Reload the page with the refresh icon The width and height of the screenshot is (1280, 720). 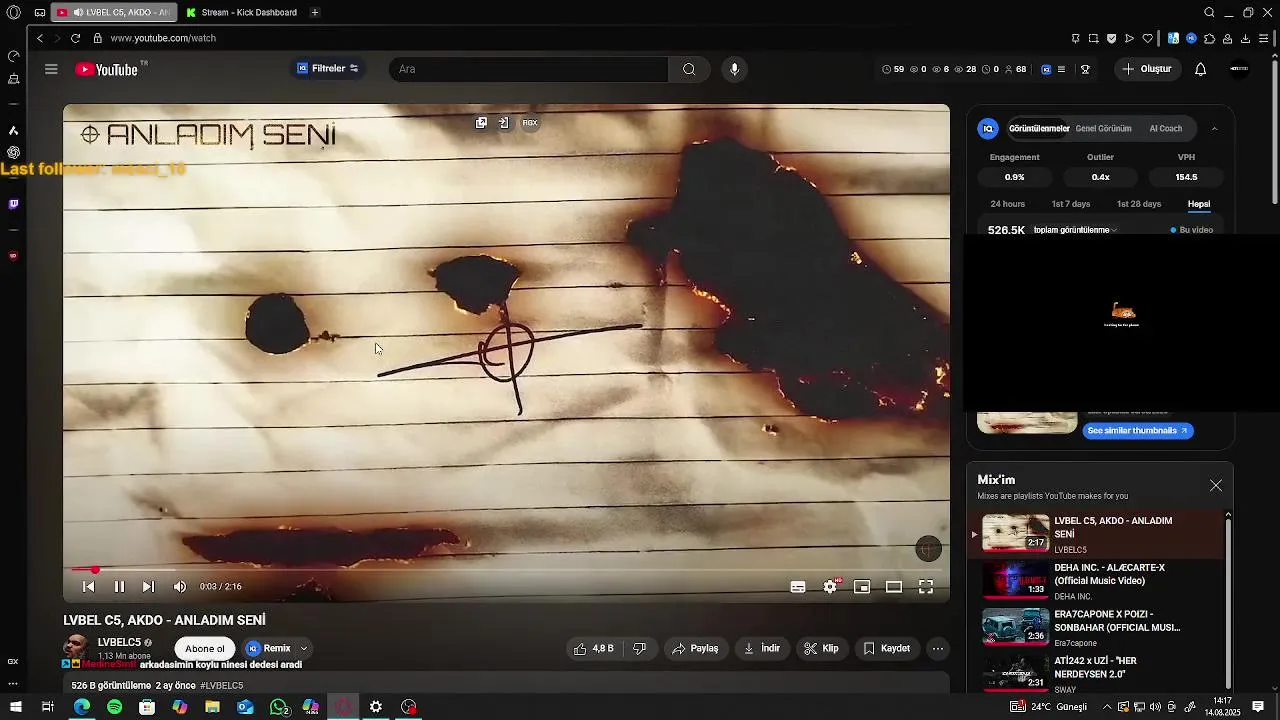tap(75, 38)
